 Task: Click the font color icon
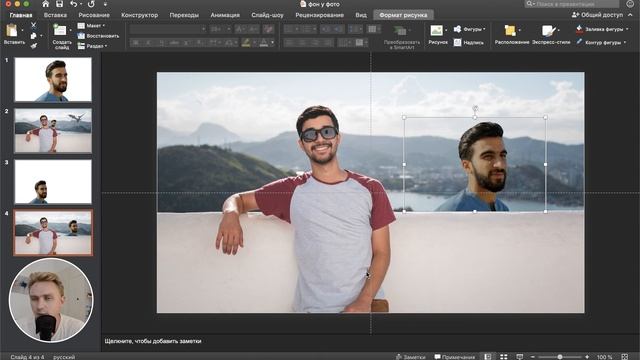pyautogui.click(x=264, y=42)
